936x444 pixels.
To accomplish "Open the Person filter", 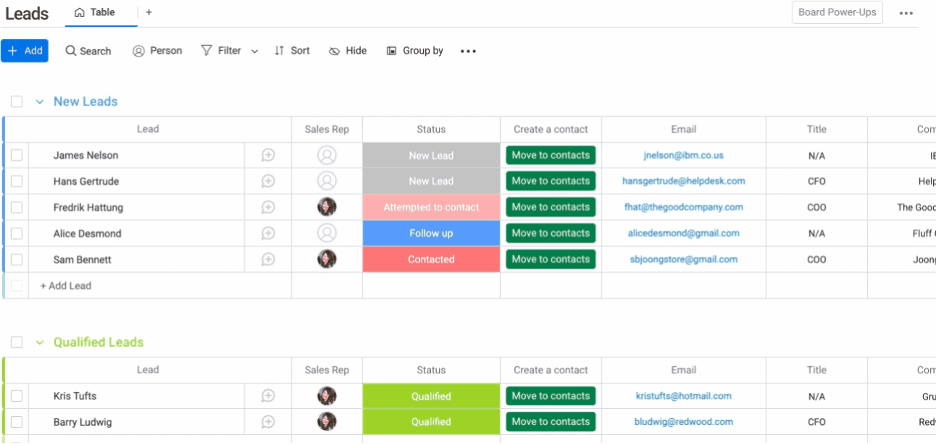I will 157,51.
